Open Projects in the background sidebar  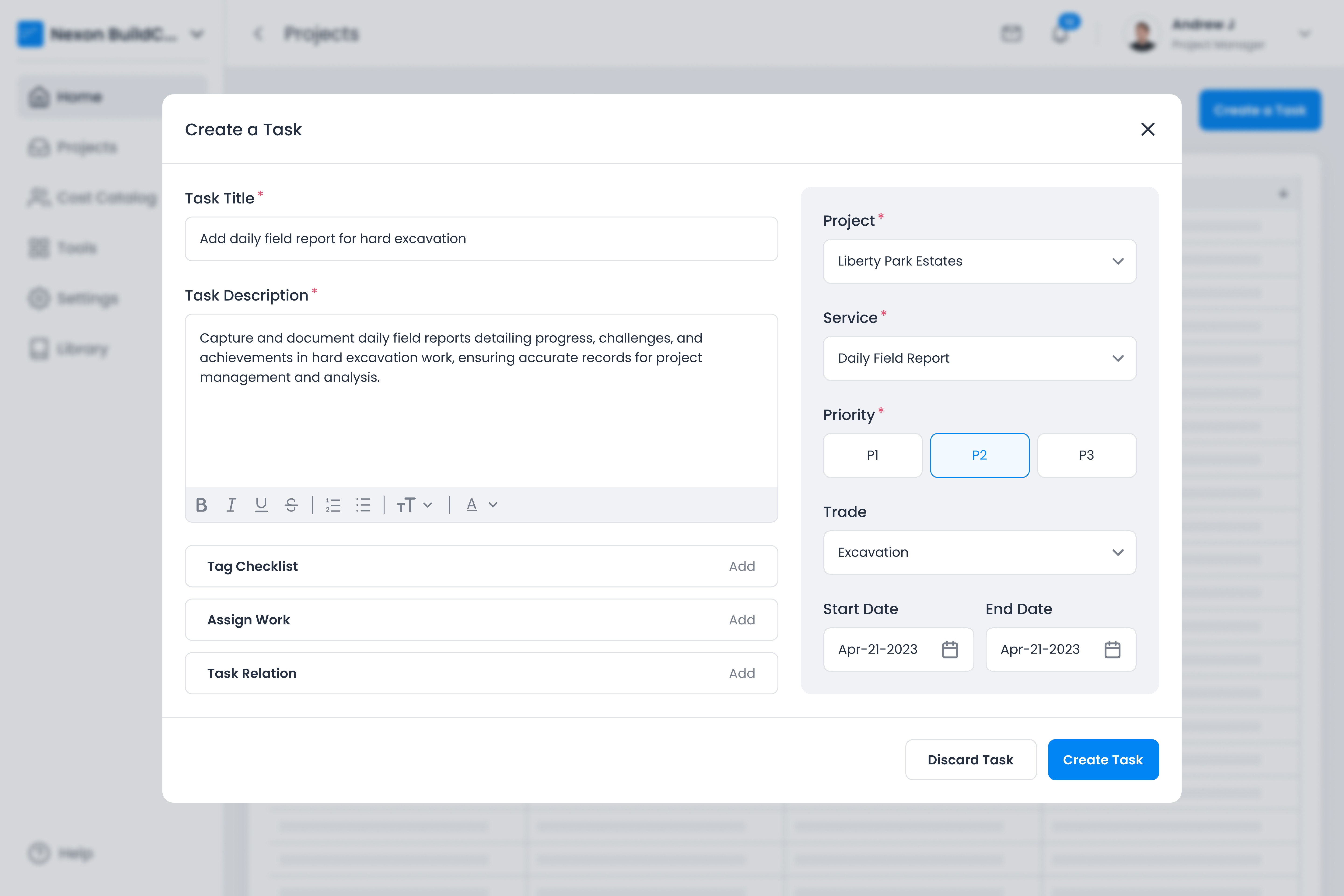pos(73,147)
